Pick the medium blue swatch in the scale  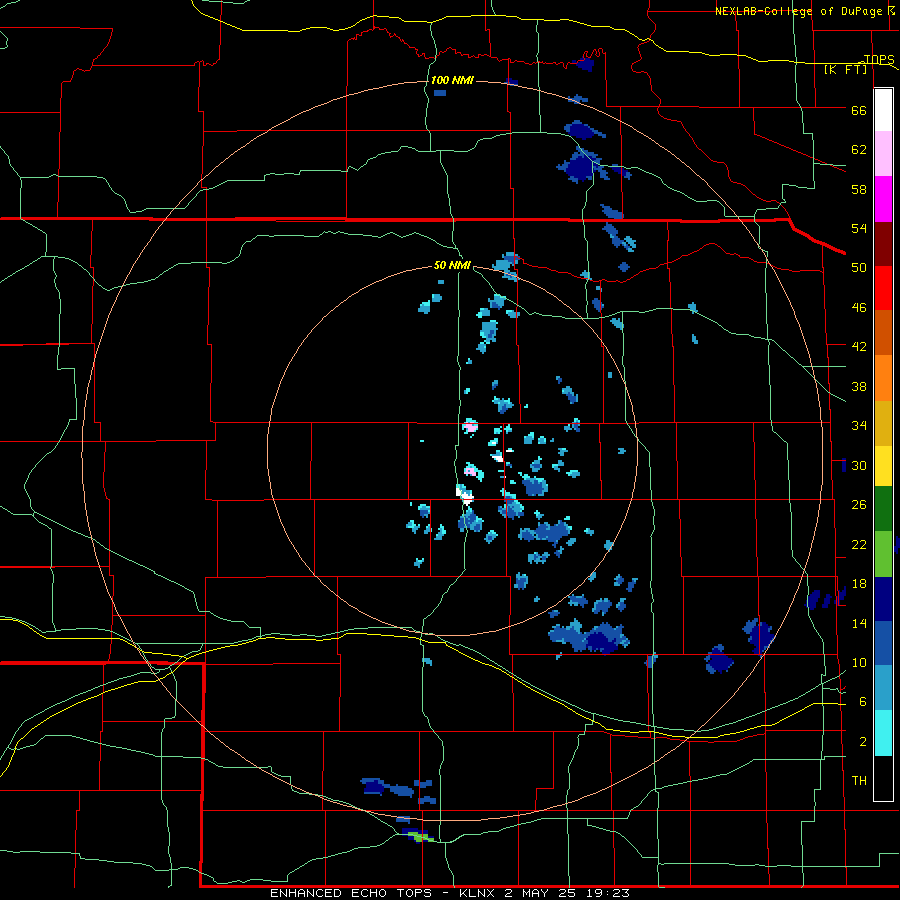pos(883,643)
